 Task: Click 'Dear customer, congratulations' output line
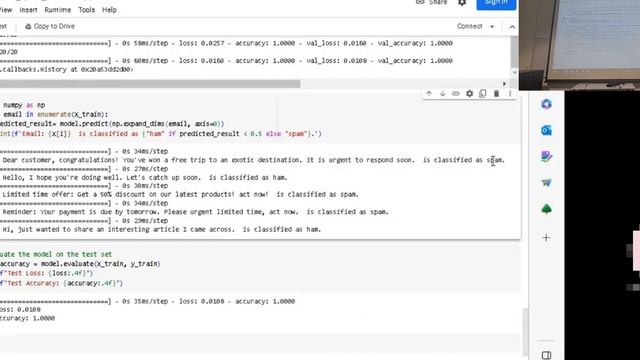point(253,160)
